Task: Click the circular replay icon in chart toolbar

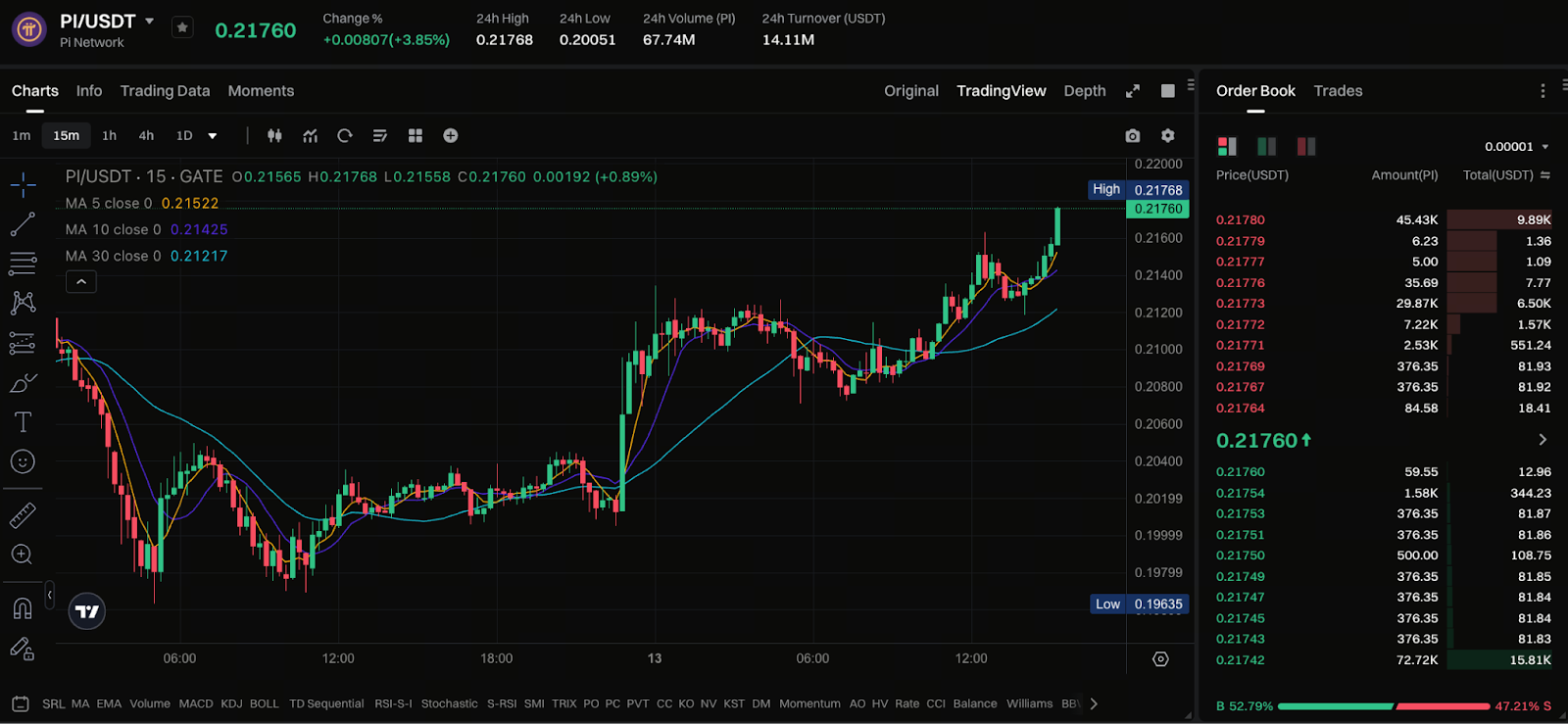Action: pos(345,136)
